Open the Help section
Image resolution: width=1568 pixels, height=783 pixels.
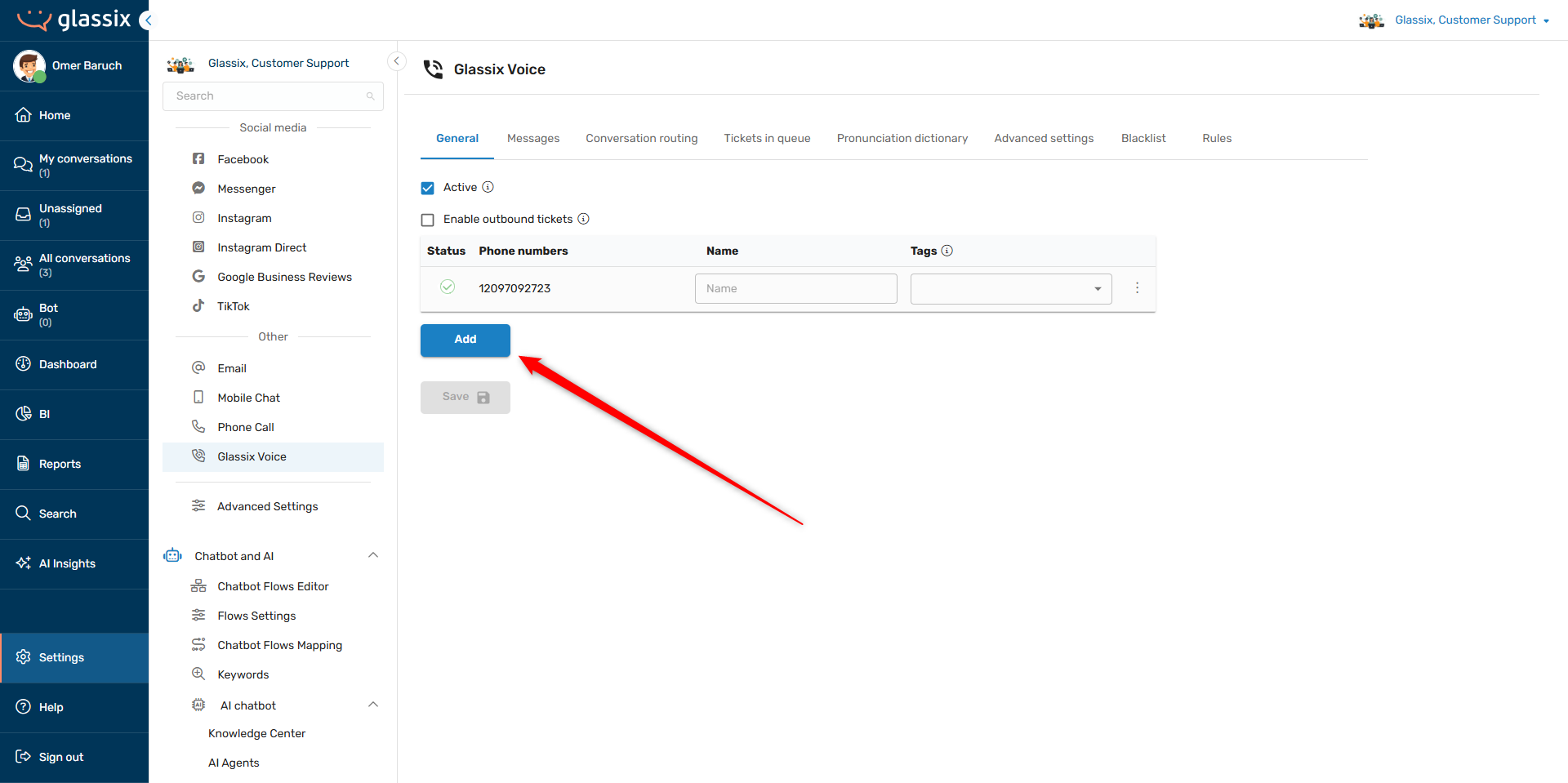tap(74, 707)
